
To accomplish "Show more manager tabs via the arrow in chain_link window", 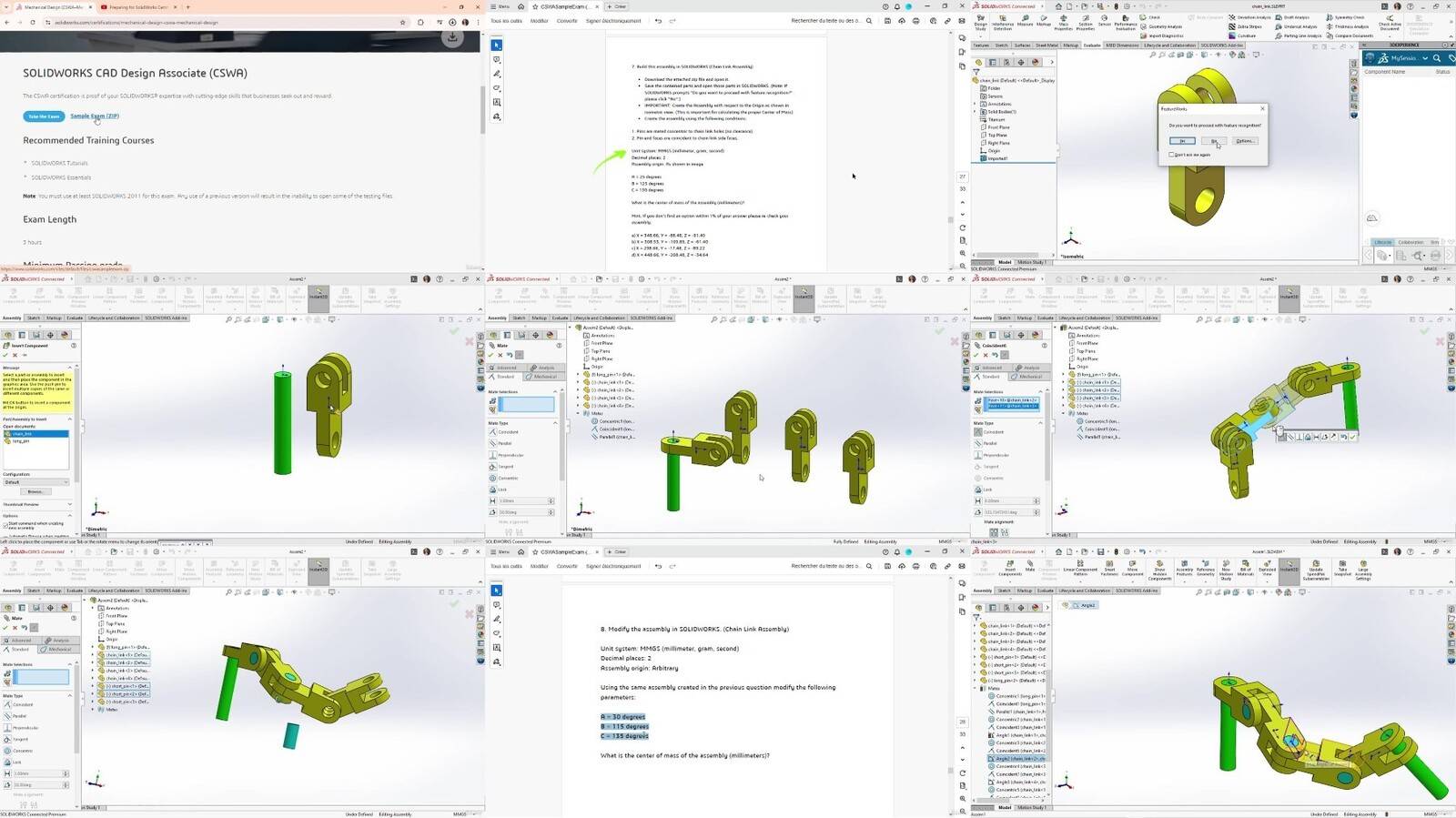I will point(1052,62).
